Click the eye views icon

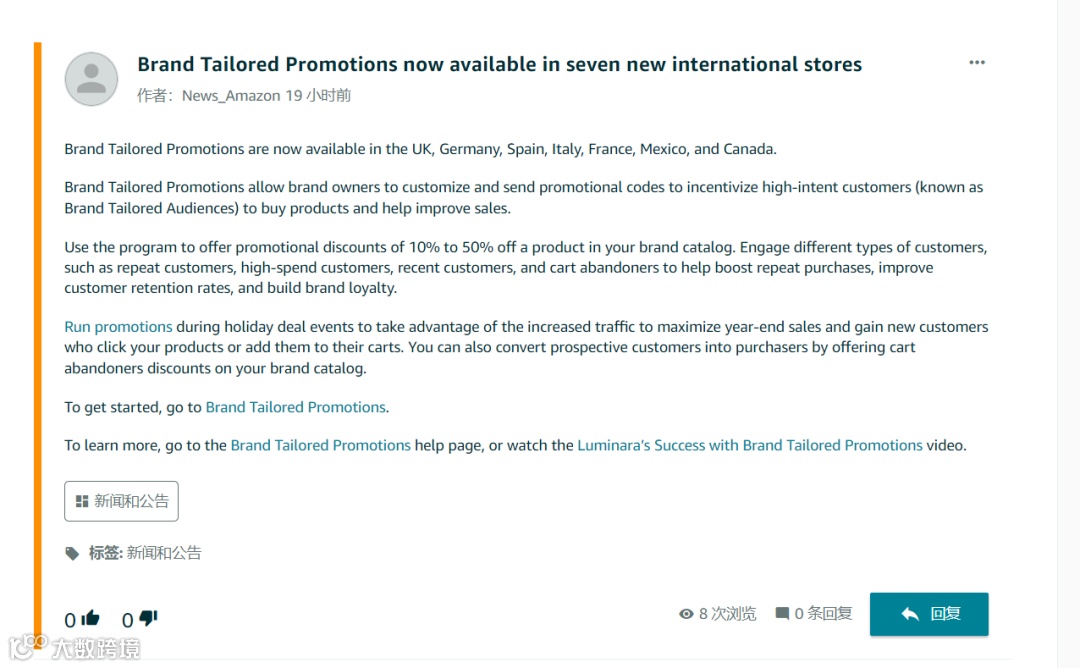pyautogui.click(x=686, y=614)
